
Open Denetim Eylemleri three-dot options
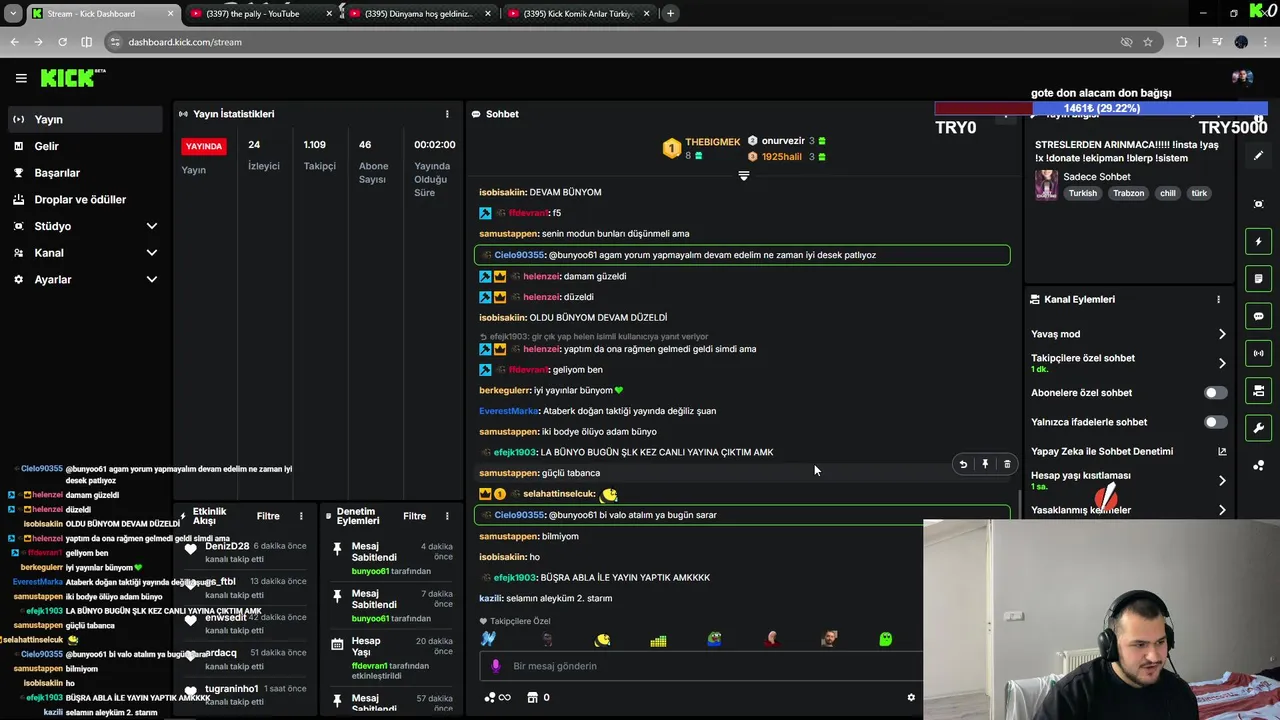coord(447,516)
